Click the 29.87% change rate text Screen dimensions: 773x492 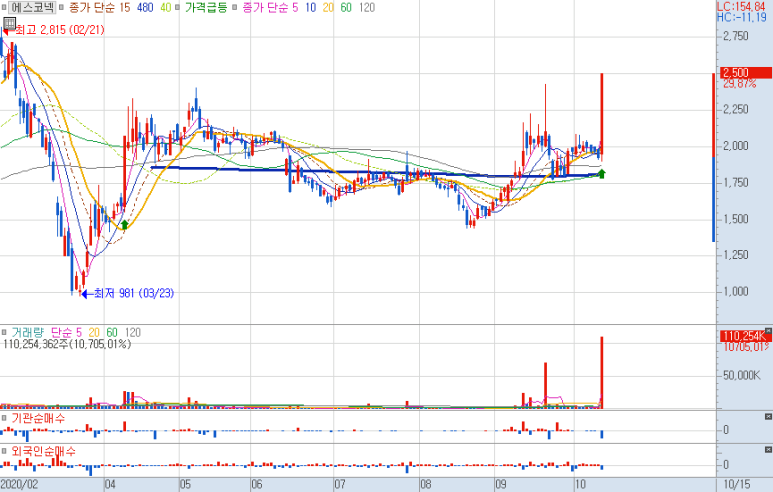739,84
